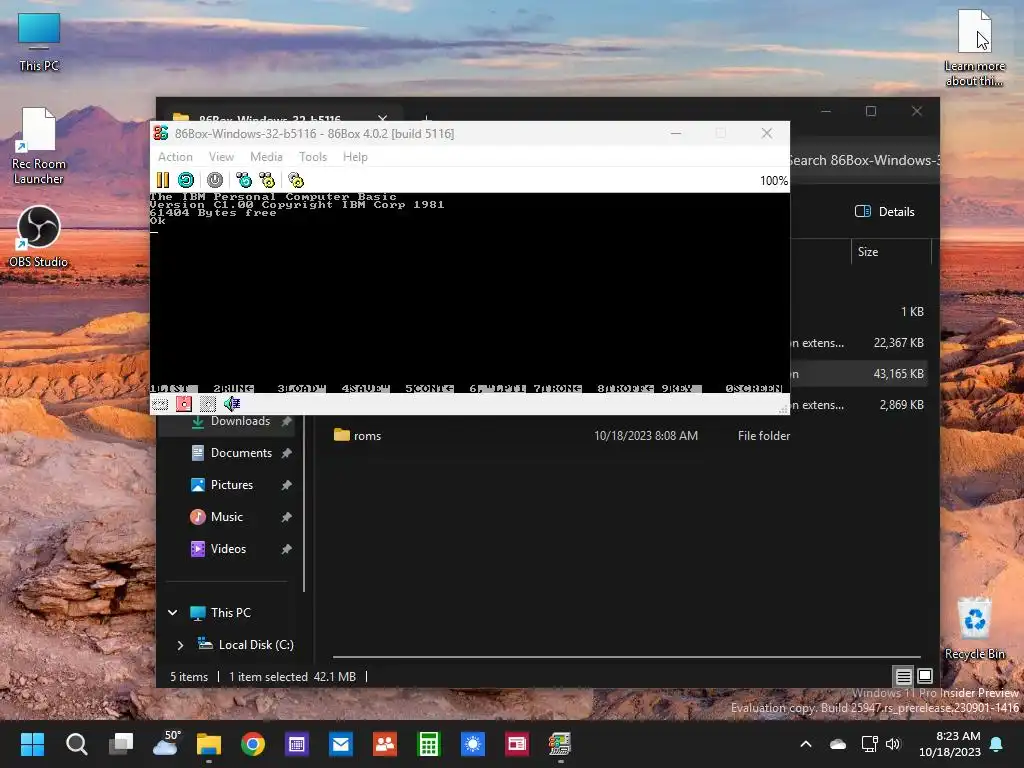Expand the Local Disk (C:) node
Viewport: 1024px width, 768px height.
pos(180,645)
